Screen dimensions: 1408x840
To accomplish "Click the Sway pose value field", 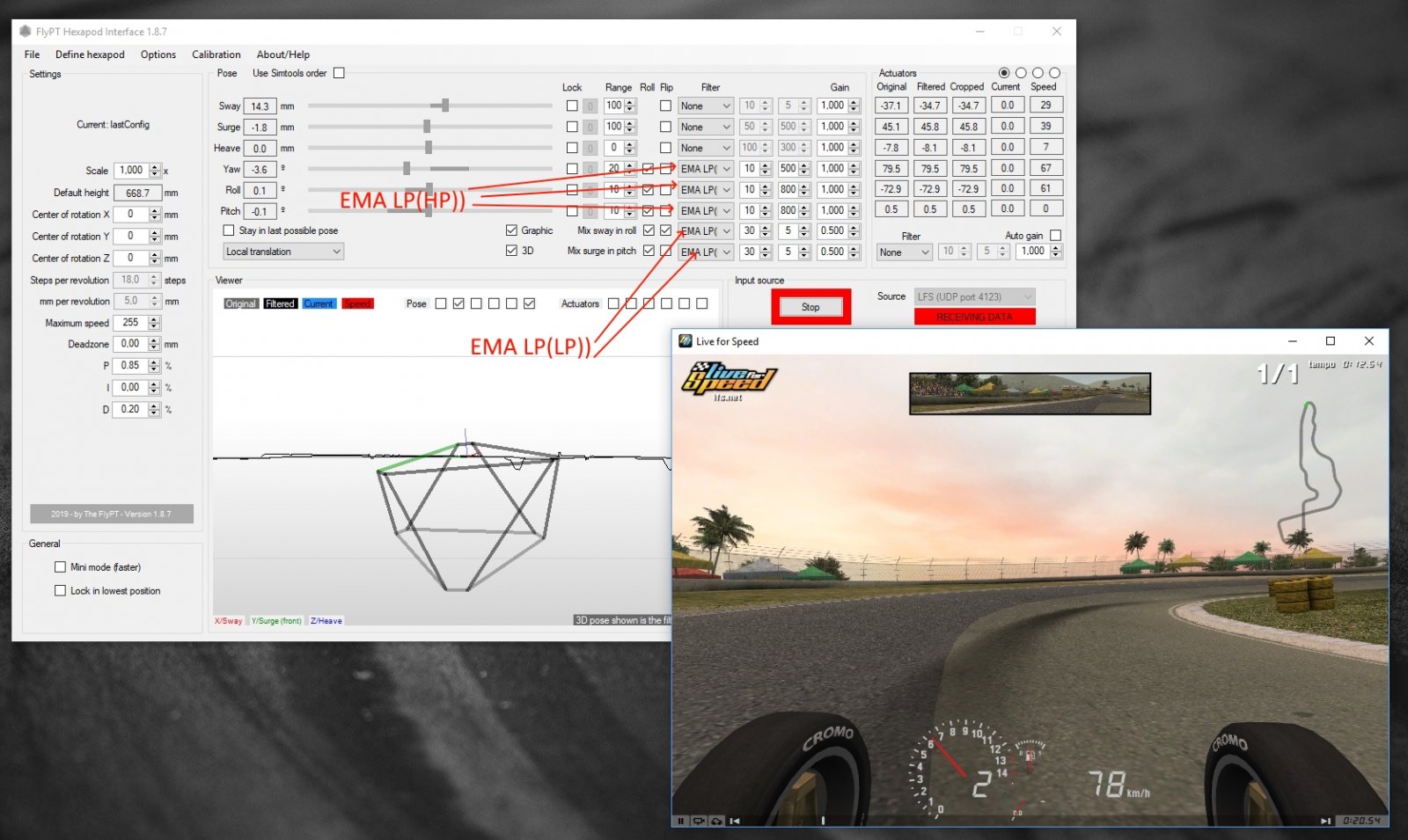I will pos(260,106).
